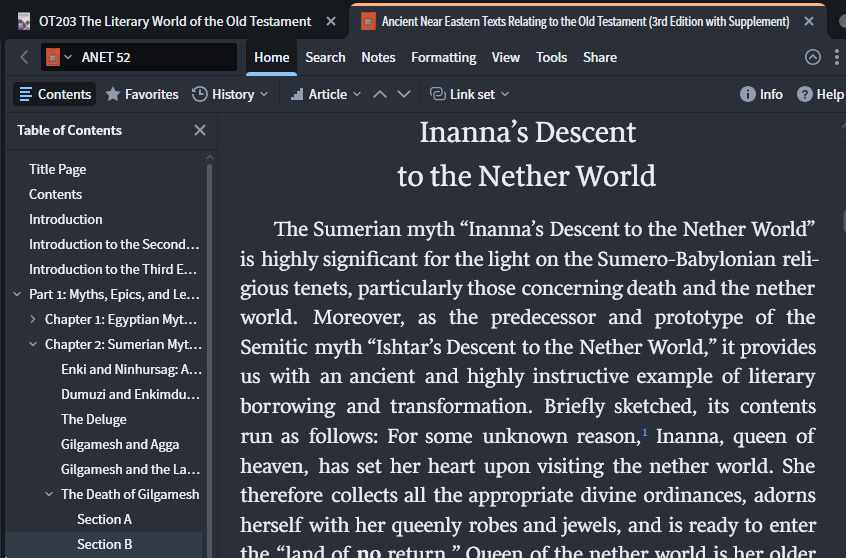Switch to OT203 Literary World tab

[175, 22]
